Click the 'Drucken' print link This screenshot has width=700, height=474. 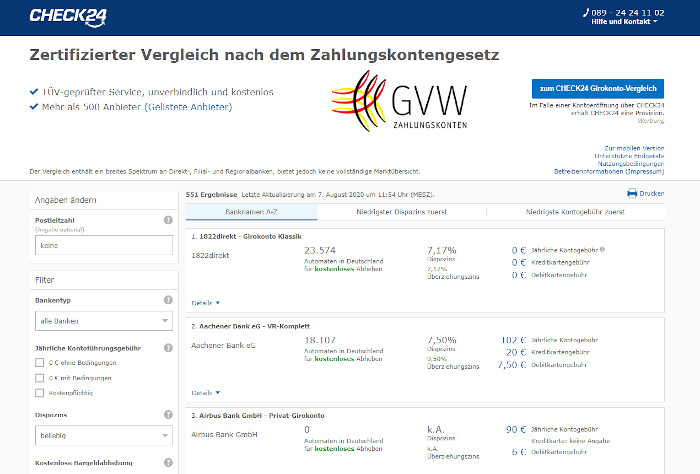[x=651, y=193]
